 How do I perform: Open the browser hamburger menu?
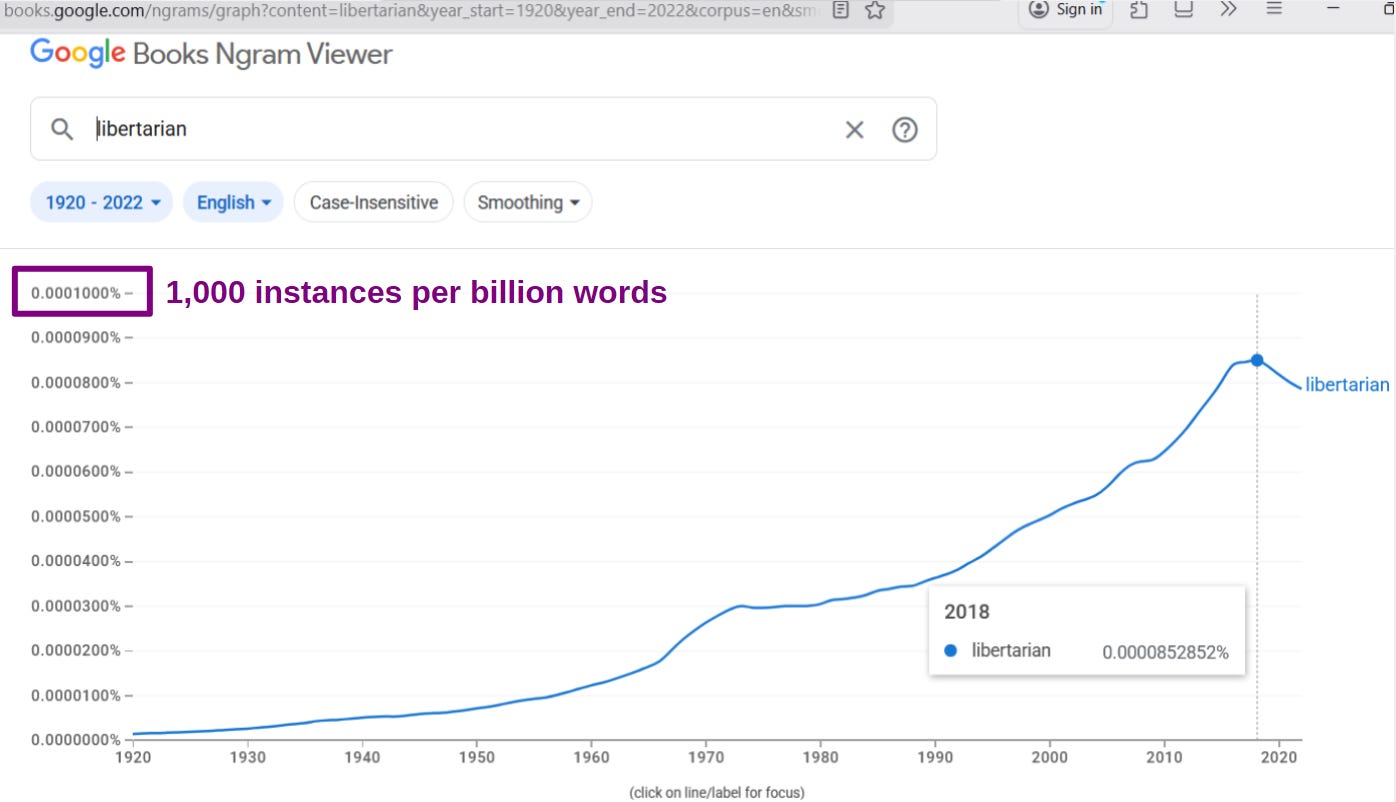coord(1274,9)
